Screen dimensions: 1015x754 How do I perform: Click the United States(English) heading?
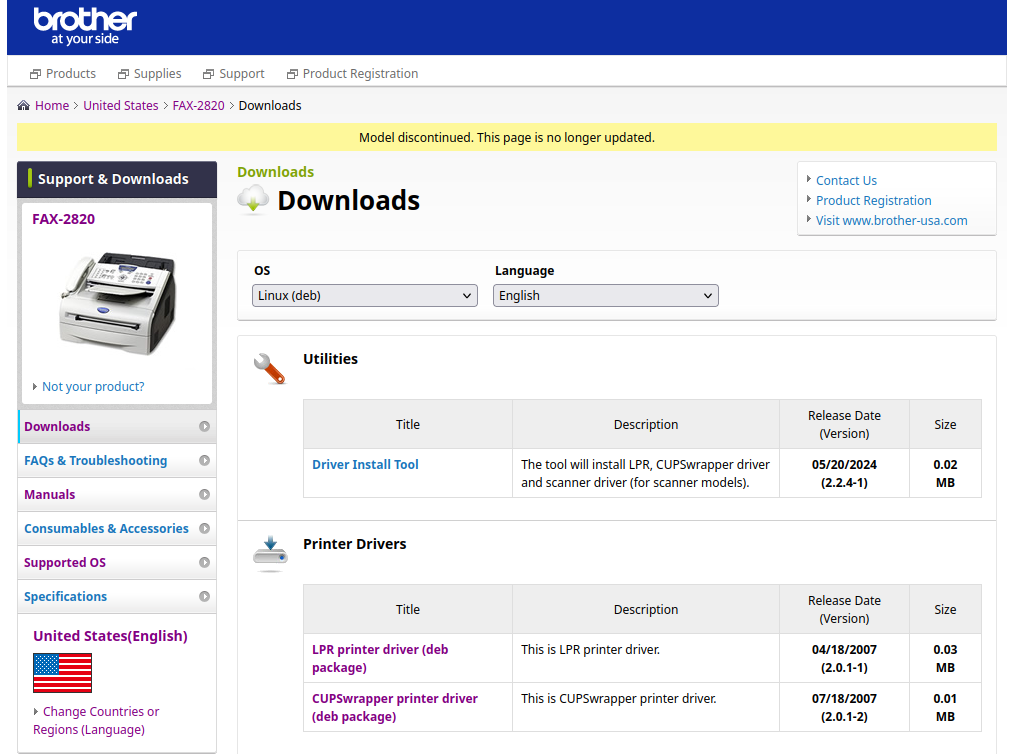click(111, 636)
